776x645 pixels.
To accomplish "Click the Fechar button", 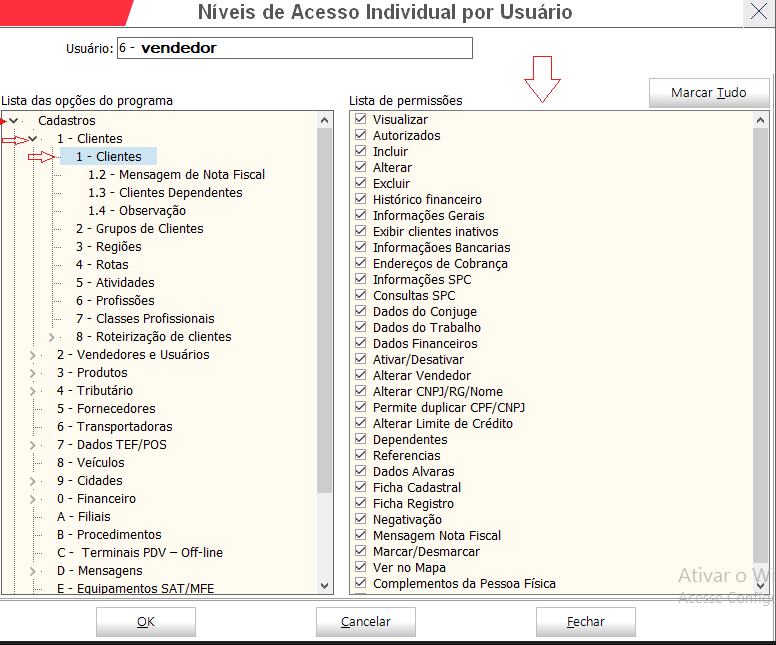I will [x=585, y=622].
